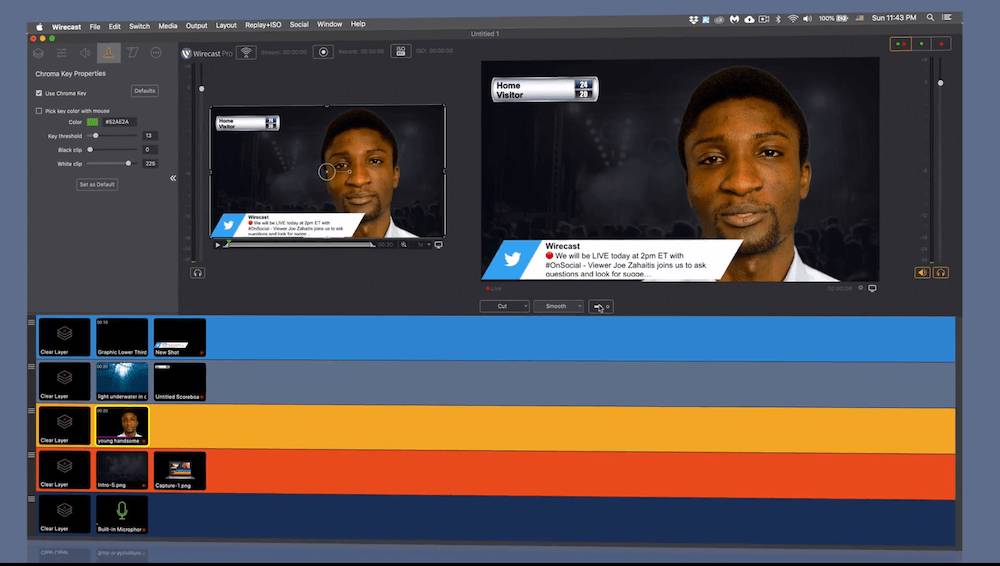Select the light underwater shot
The height and width of the screenshot is (566, 1000).
pyautogui.click(x=122, y=382)
